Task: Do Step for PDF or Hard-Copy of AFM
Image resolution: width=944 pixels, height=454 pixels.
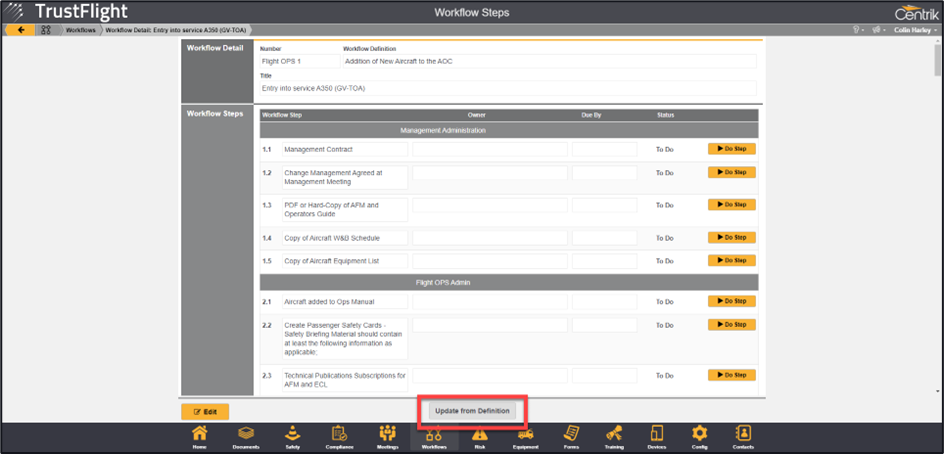Action: pyautogui.click(x=731, y=205)
